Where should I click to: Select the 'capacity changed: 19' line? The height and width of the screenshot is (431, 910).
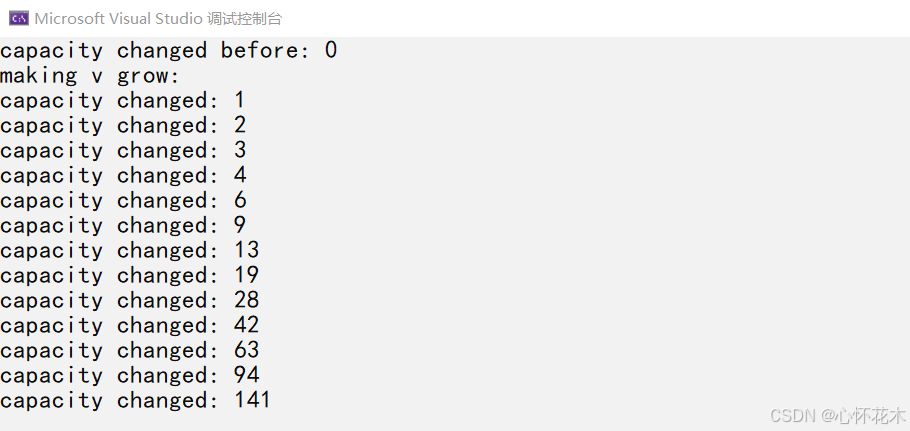tap(129, 276)
